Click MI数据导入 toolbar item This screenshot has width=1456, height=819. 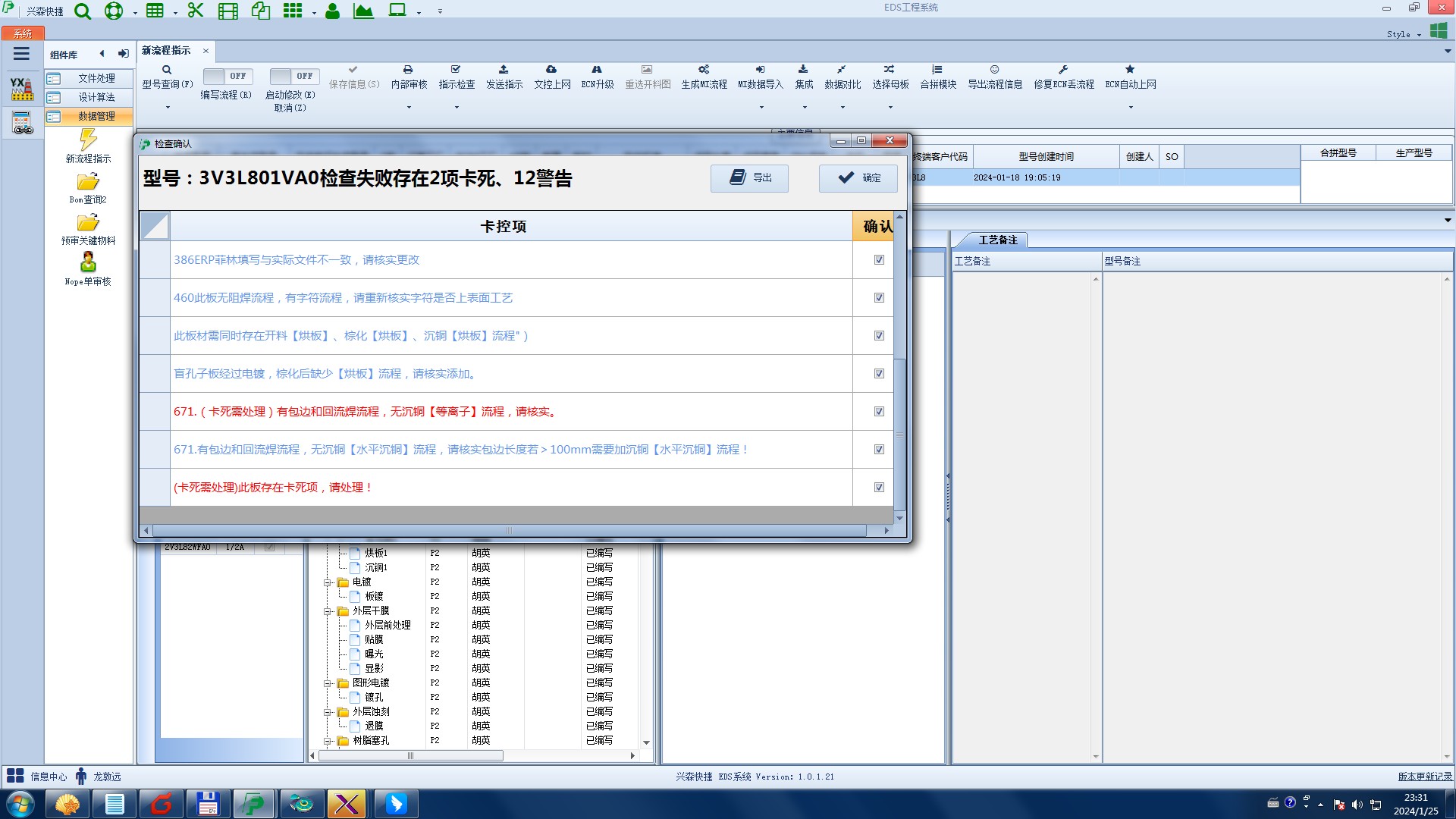[x=761, y=77]
